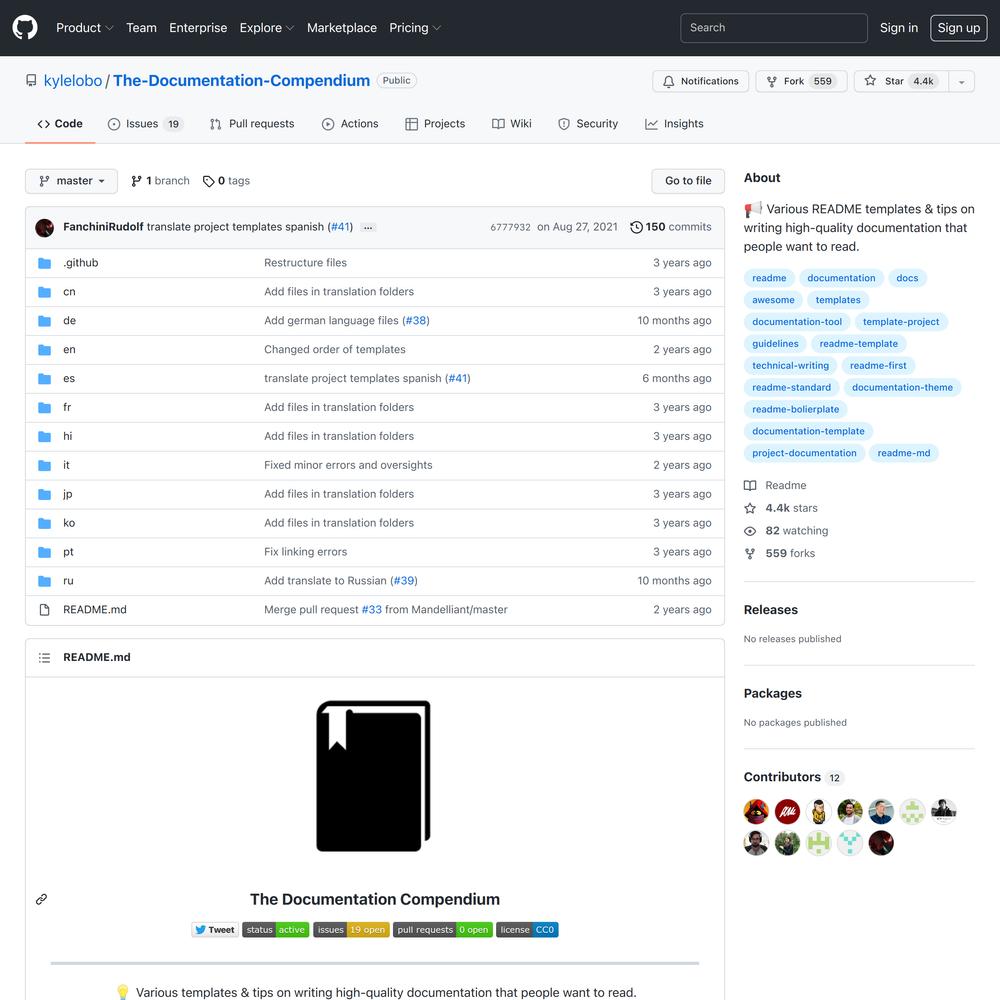Star the repository
The height and width of the screenshot is (1000, 1000).
coord(901,81)
